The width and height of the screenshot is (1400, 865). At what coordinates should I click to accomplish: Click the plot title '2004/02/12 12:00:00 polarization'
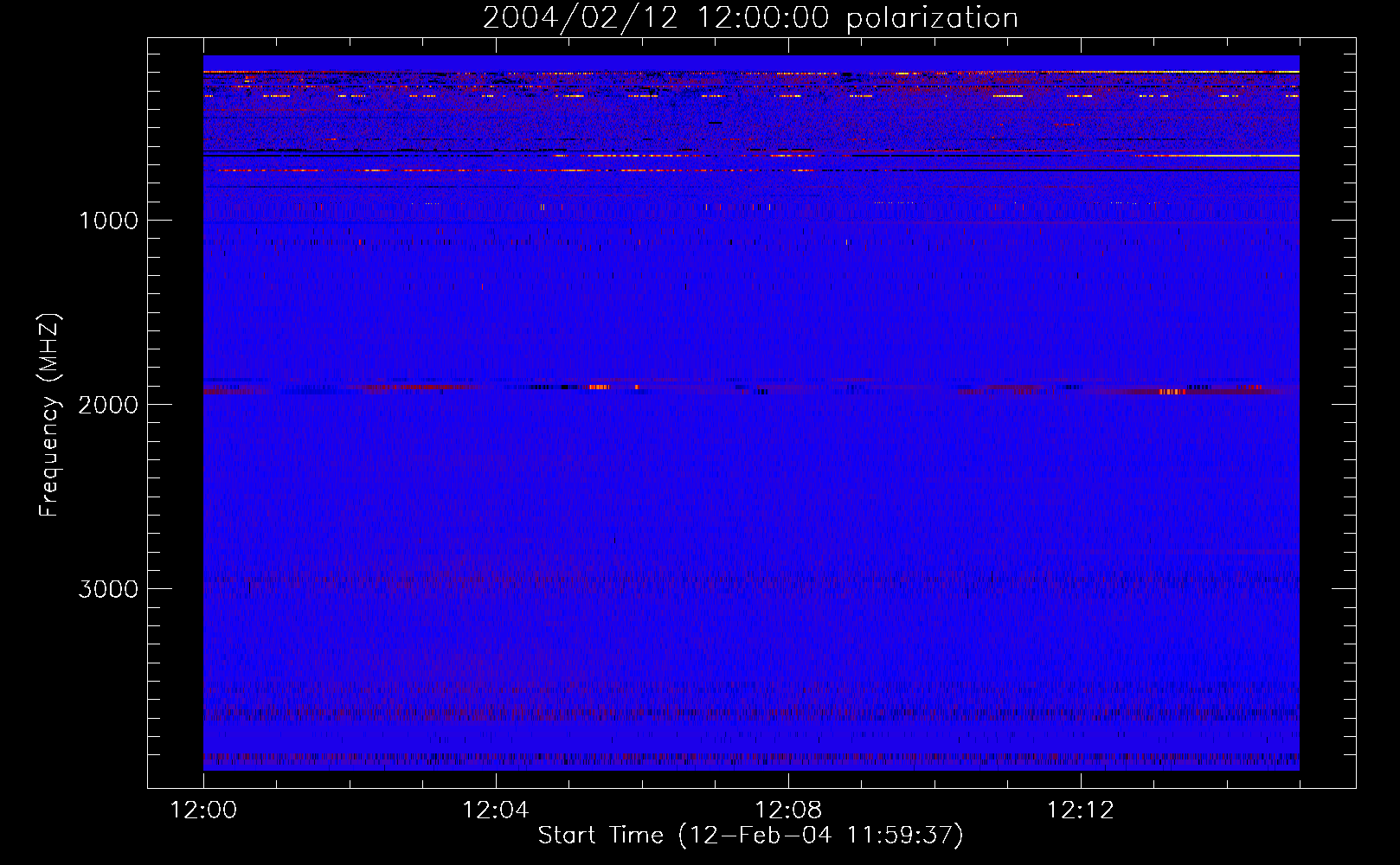pos(750,17)
